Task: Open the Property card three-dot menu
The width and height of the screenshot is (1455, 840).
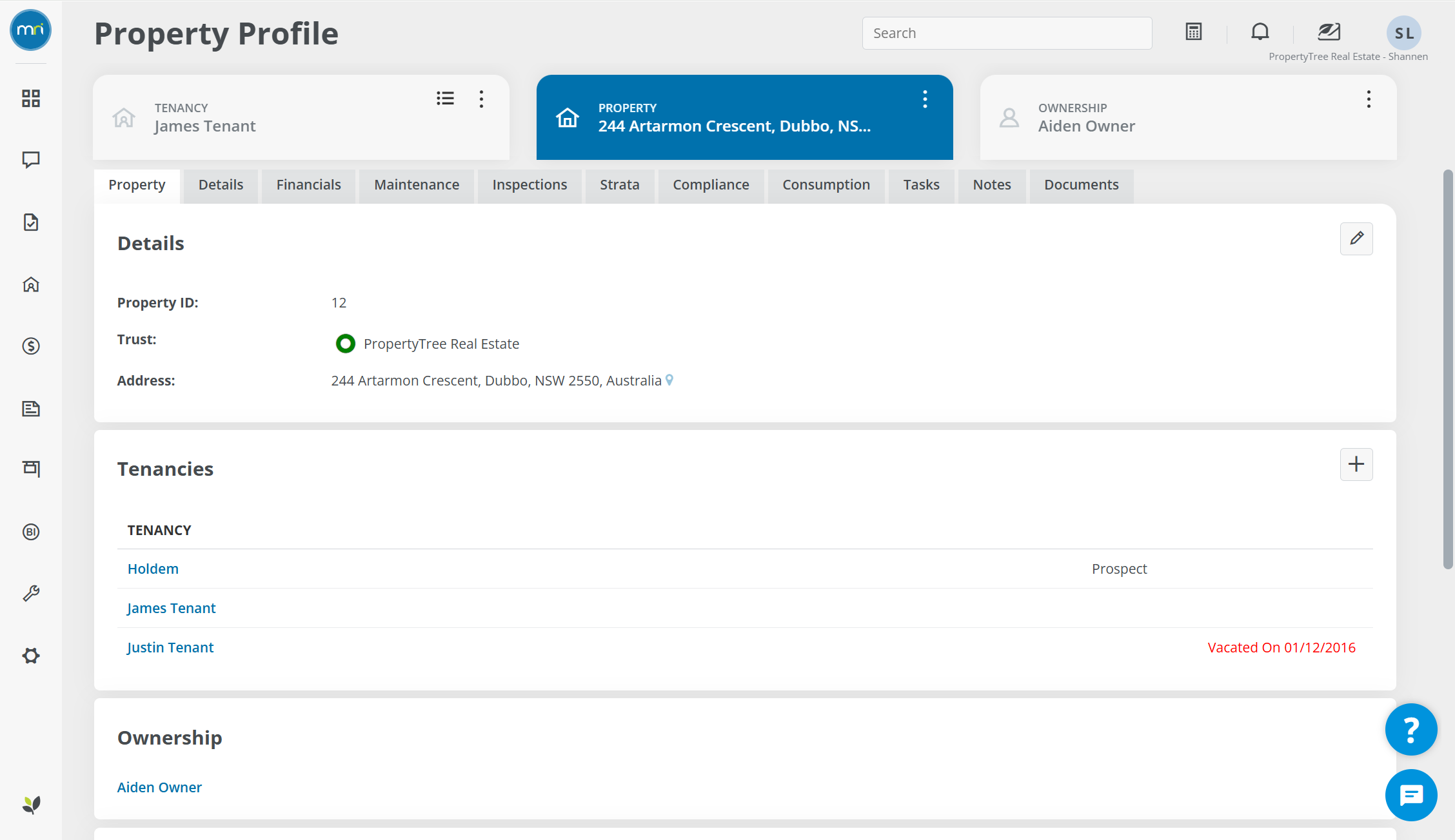Action: 925,99
